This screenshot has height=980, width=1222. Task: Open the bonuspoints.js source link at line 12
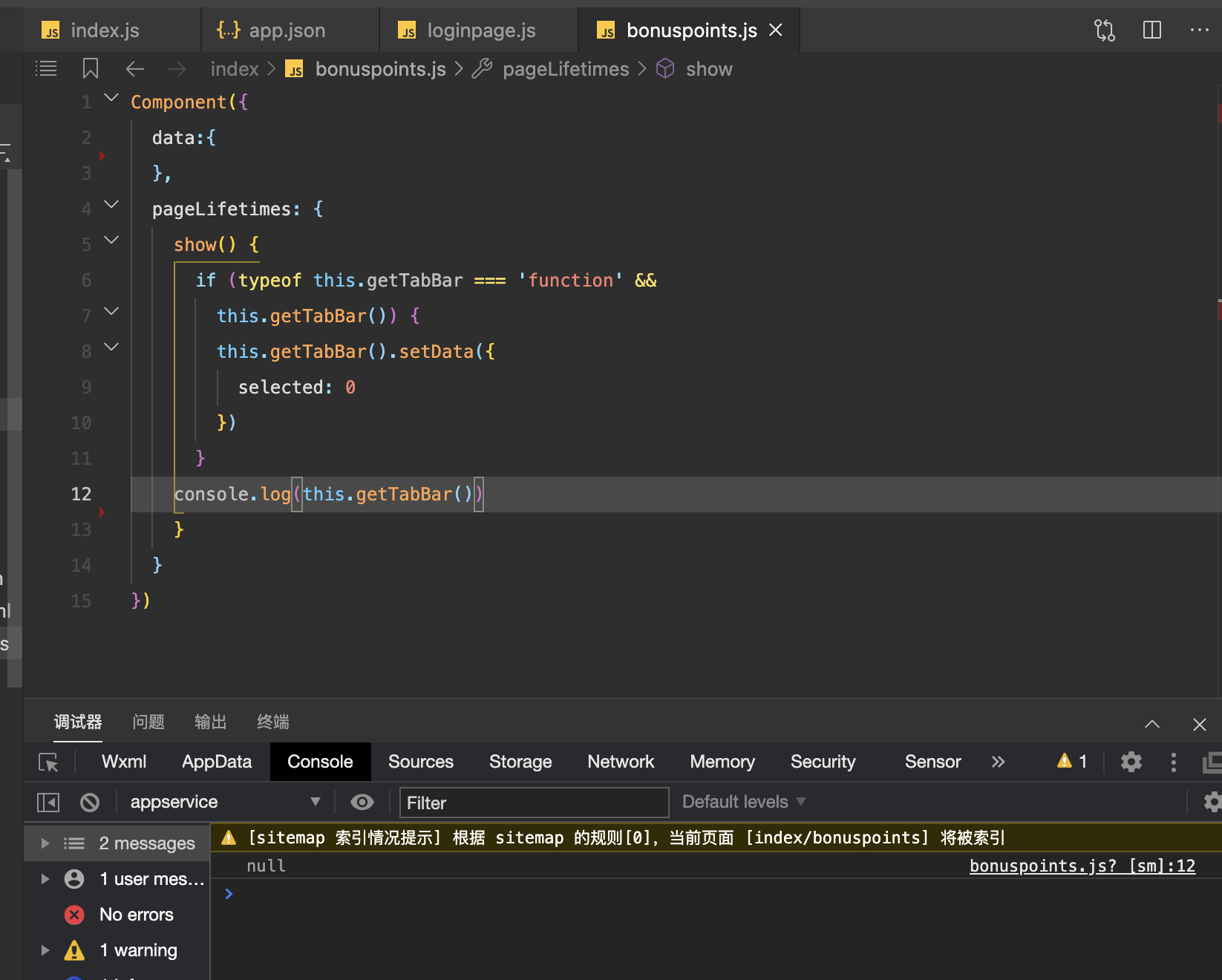1082,866
